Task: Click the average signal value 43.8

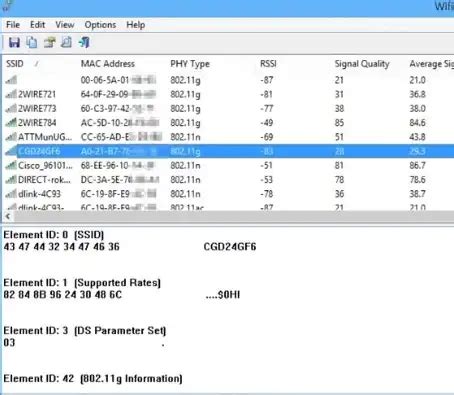Action: [x=417, y=137]
